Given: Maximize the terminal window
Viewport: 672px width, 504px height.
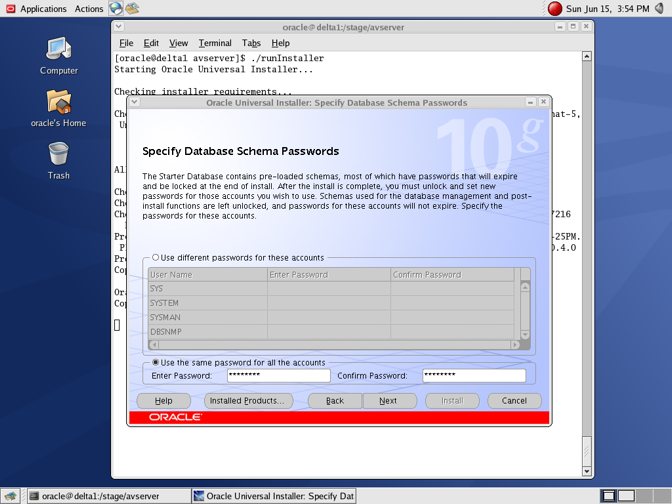Looking at the screenshot, I should pos(573,27).
